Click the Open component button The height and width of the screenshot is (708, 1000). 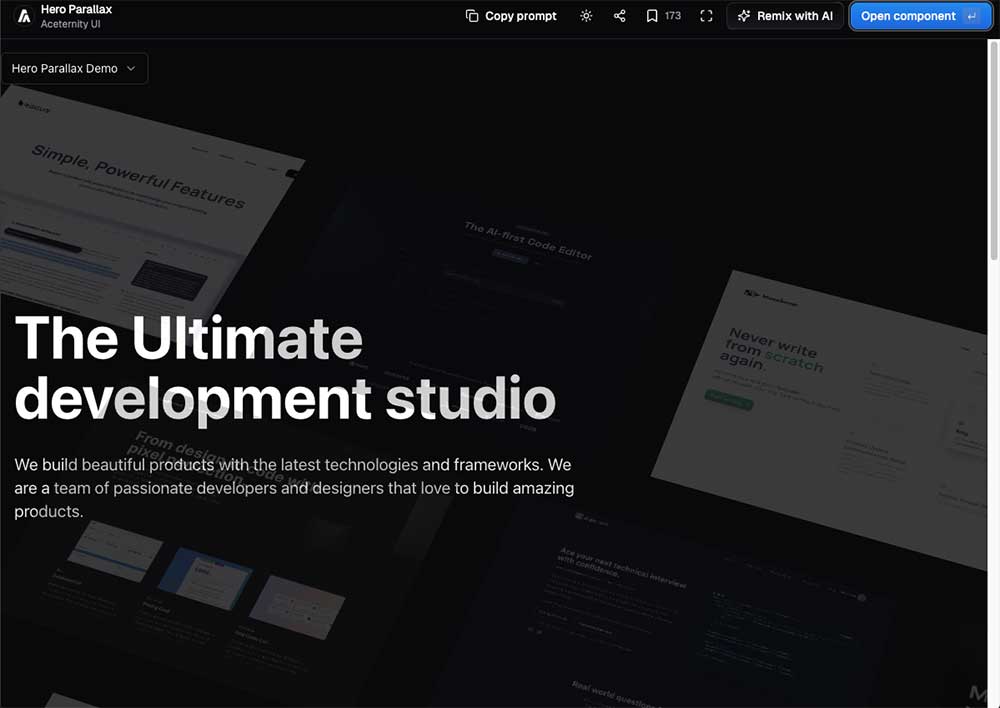pyautogui.click(x=920, y=16)
